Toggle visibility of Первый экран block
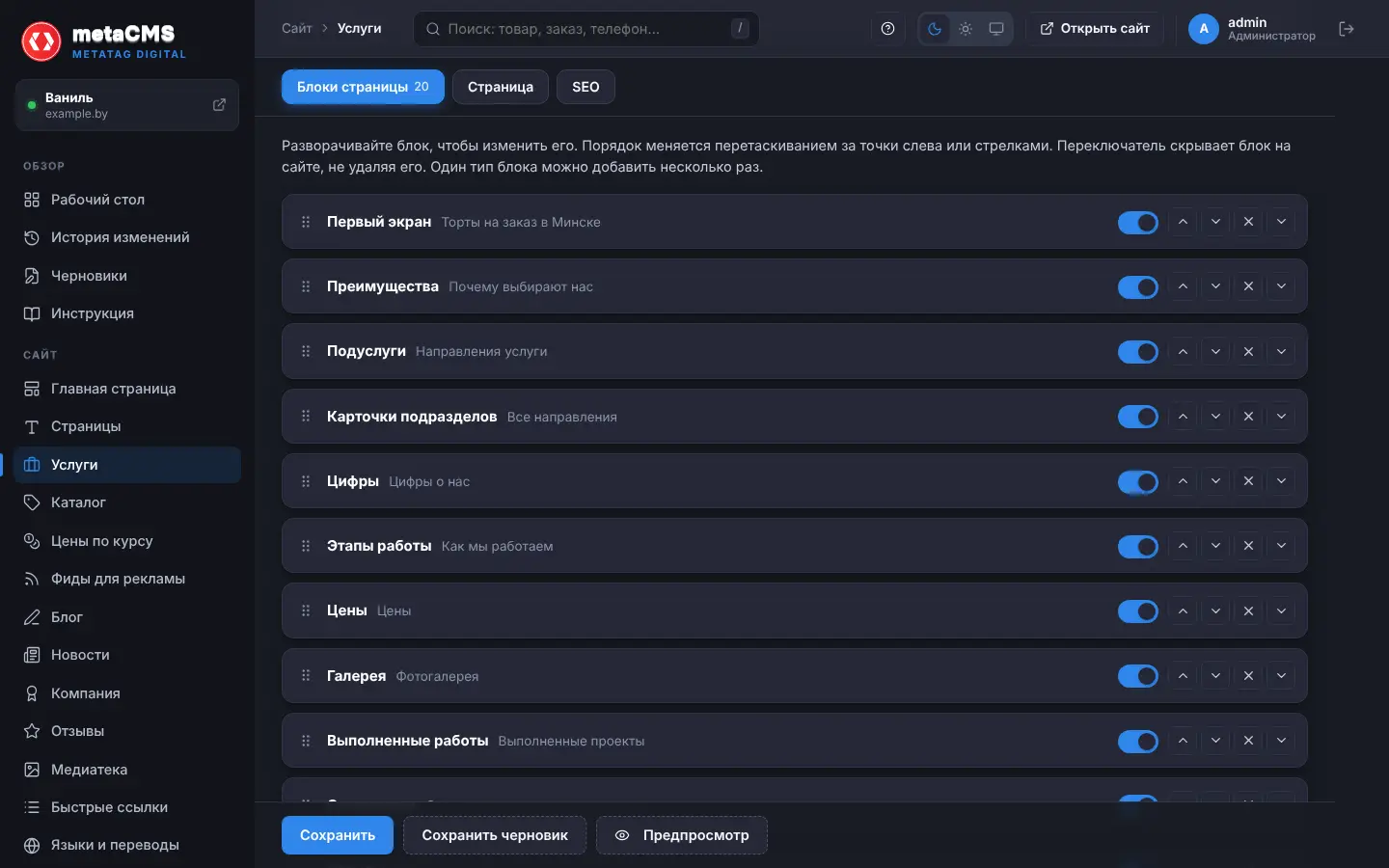This screenshot has height=868, width=1389. [x=1138, y=223]
